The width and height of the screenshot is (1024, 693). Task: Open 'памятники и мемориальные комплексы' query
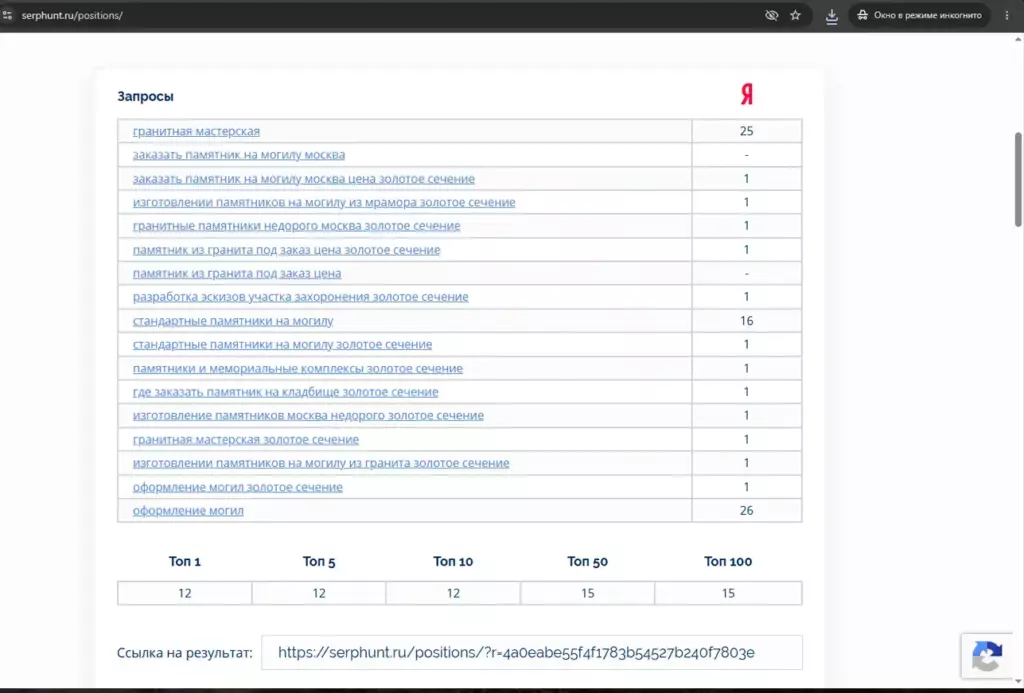coord(298,368)
